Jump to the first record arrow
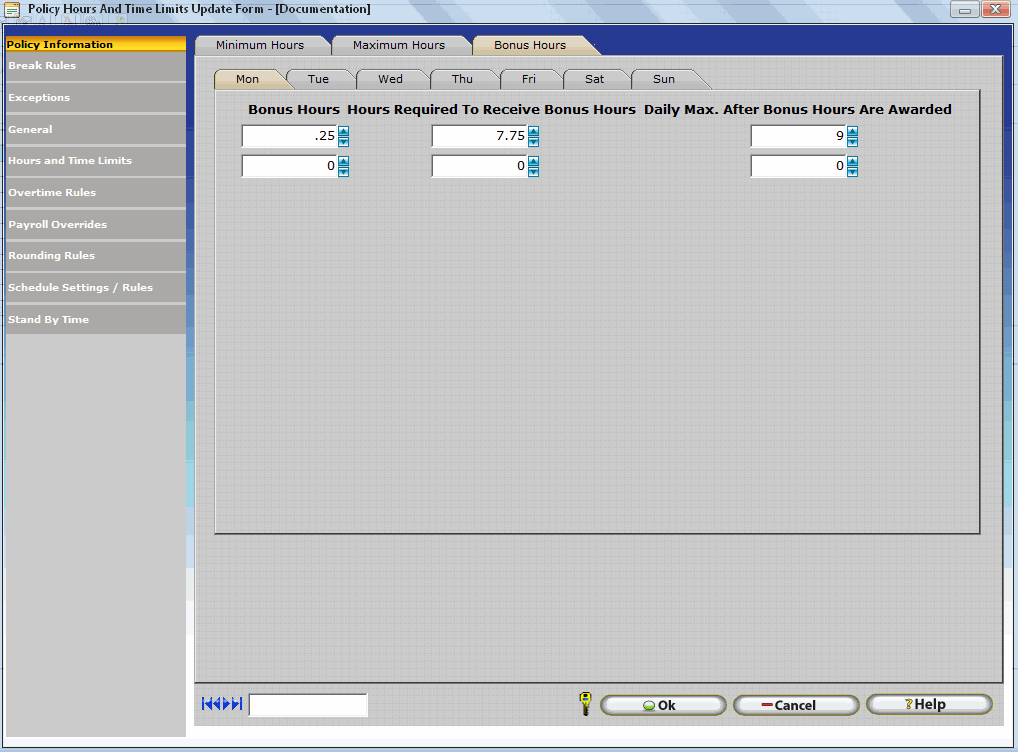This screenshot has width=1018, height=752. 206,704
